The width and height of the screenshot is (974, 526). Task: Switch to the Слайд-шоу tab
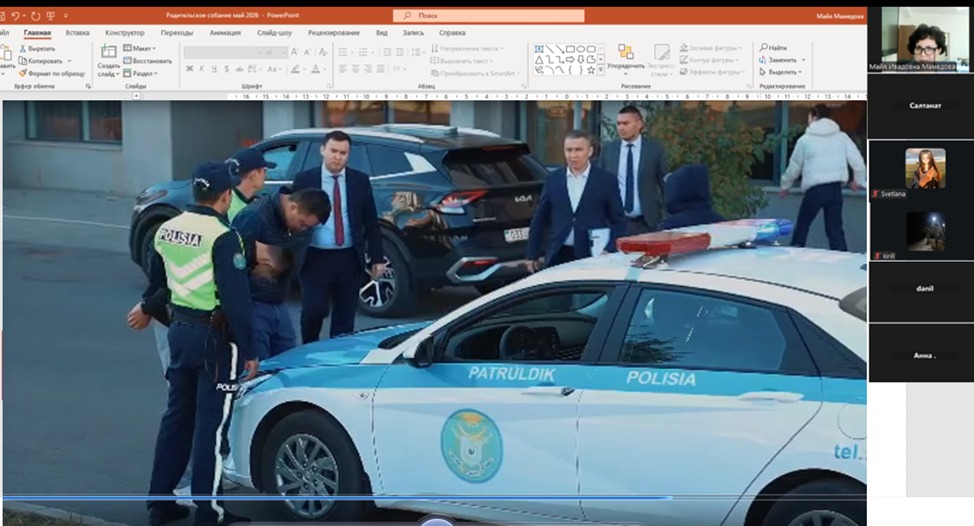click(x=274, y=33)
